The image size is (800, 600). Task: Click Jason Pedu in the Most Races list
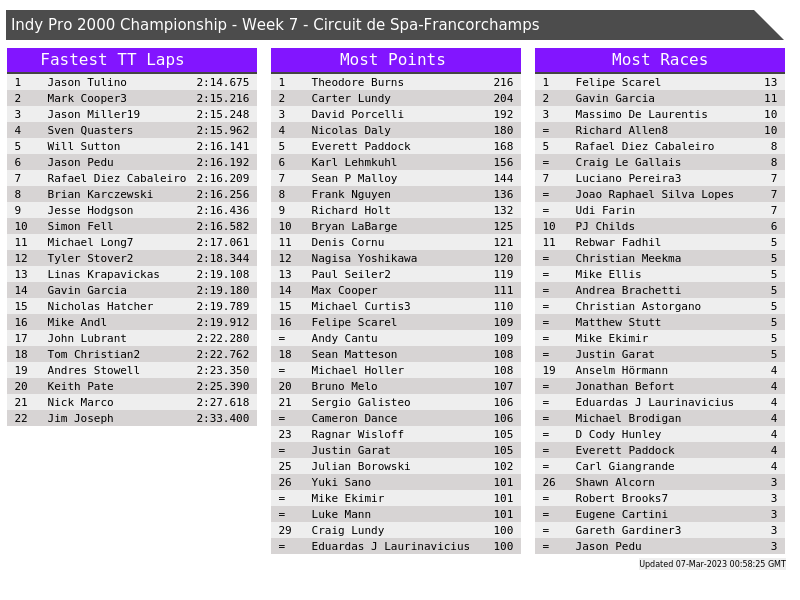coord(608,546)
